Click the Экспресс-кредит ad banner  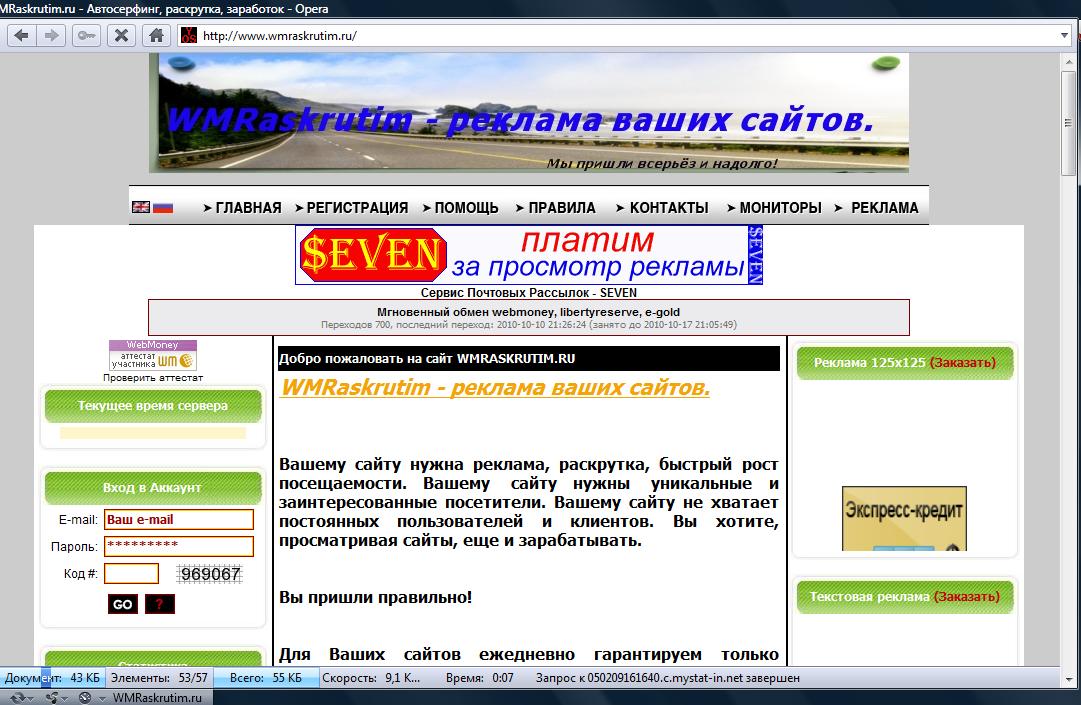[904, 518]
